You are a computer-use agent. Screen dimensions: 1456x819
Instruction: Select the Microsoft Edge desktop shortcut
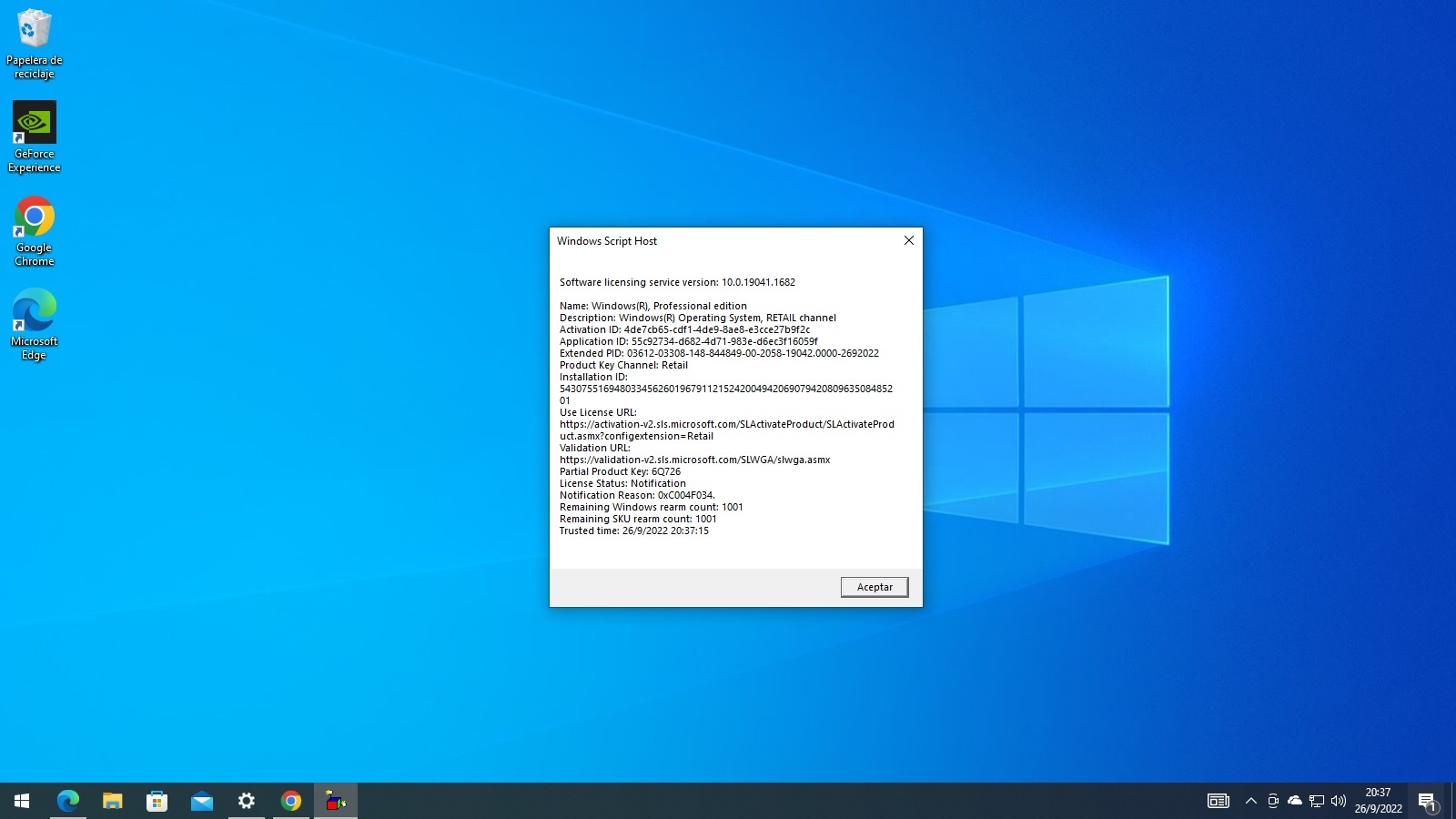tap(35, 325)
